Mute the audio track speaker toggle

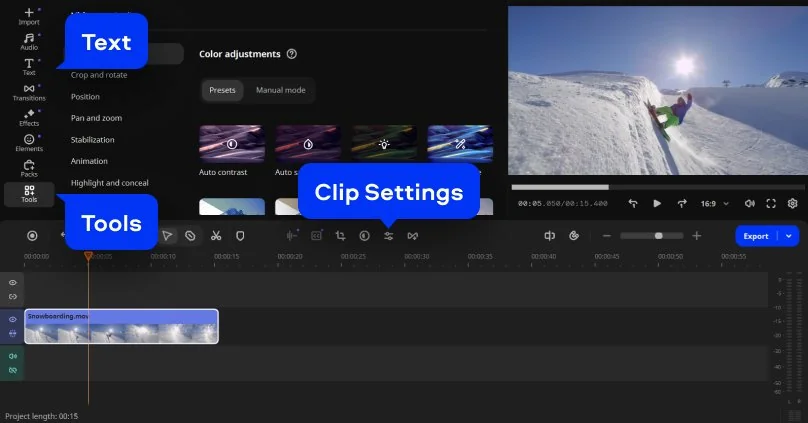point(13,356)
